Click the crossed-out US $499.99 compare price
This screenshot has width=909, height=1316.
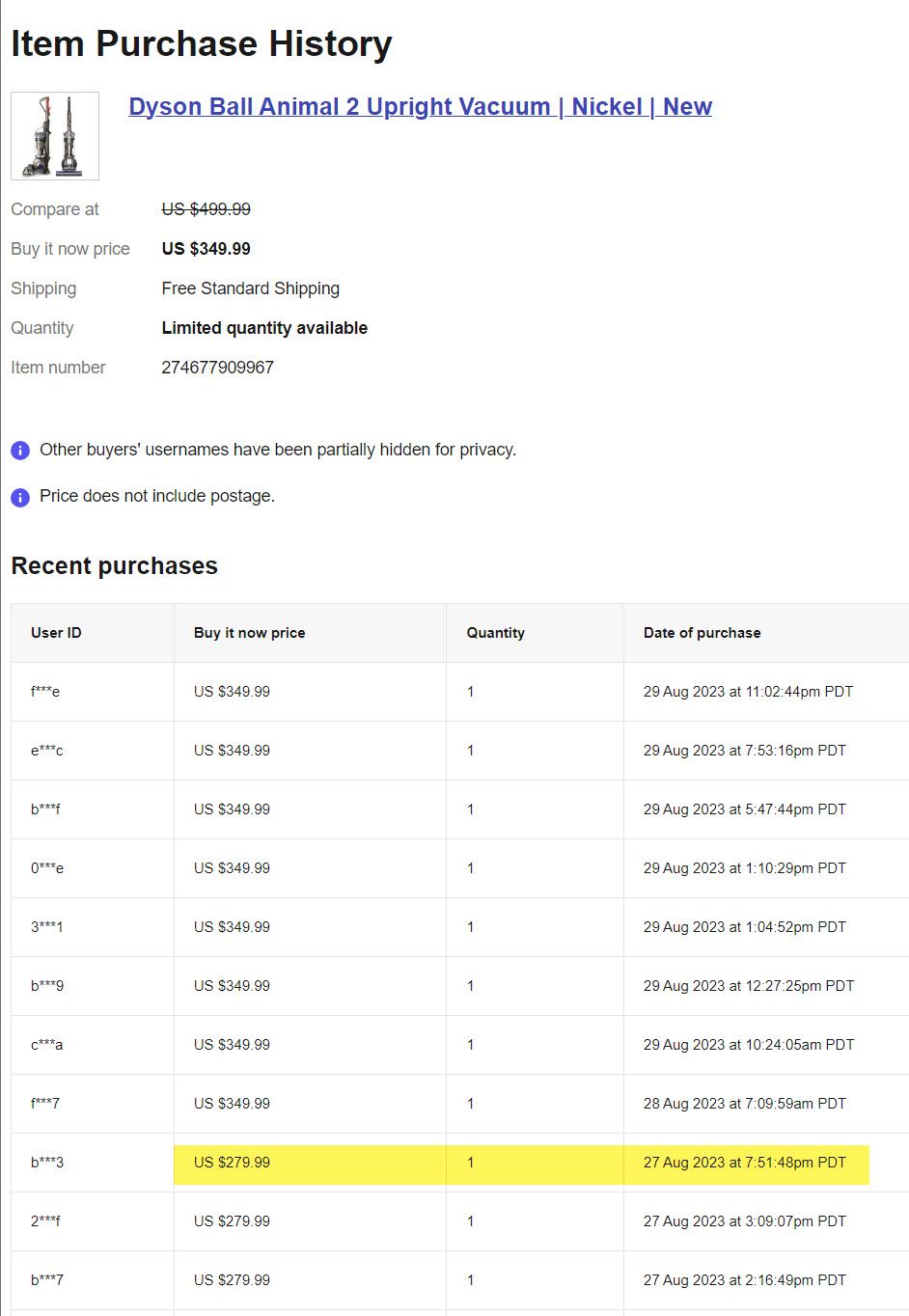coord(206,208)
